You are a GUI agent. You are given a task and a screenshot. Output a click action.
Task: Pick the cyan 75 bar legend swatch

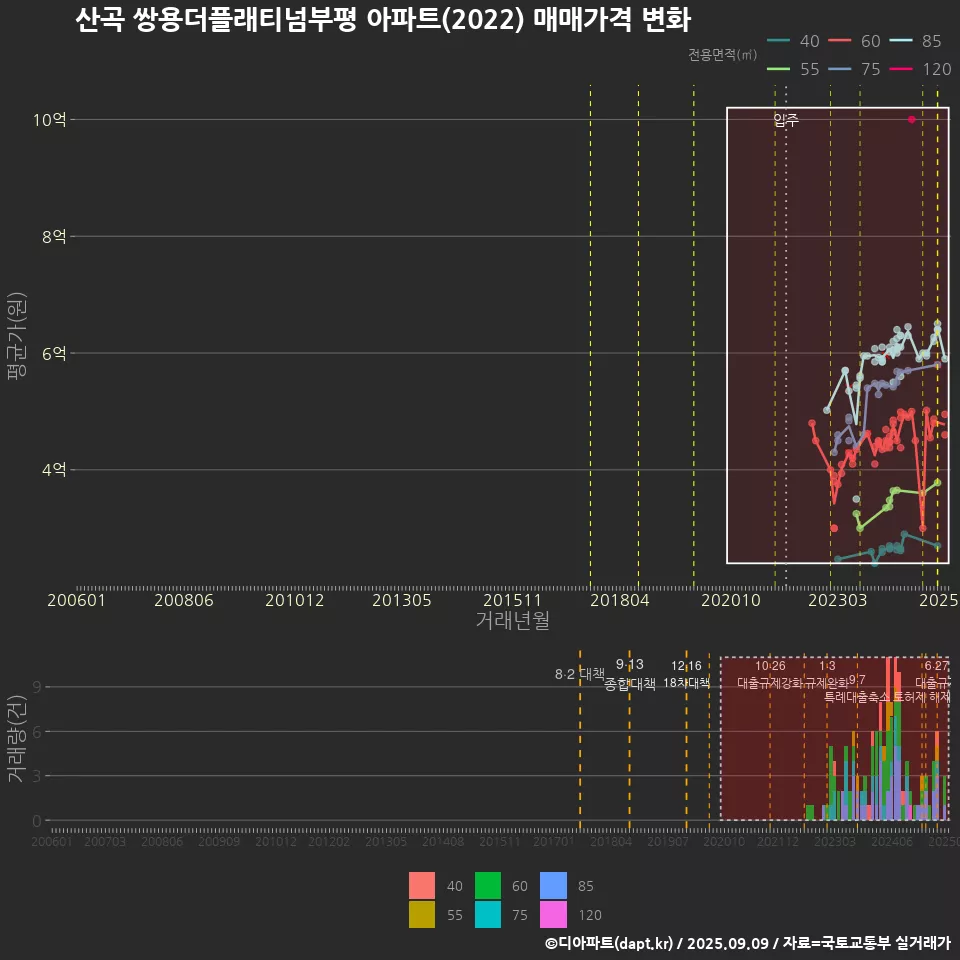coord(488,914)
